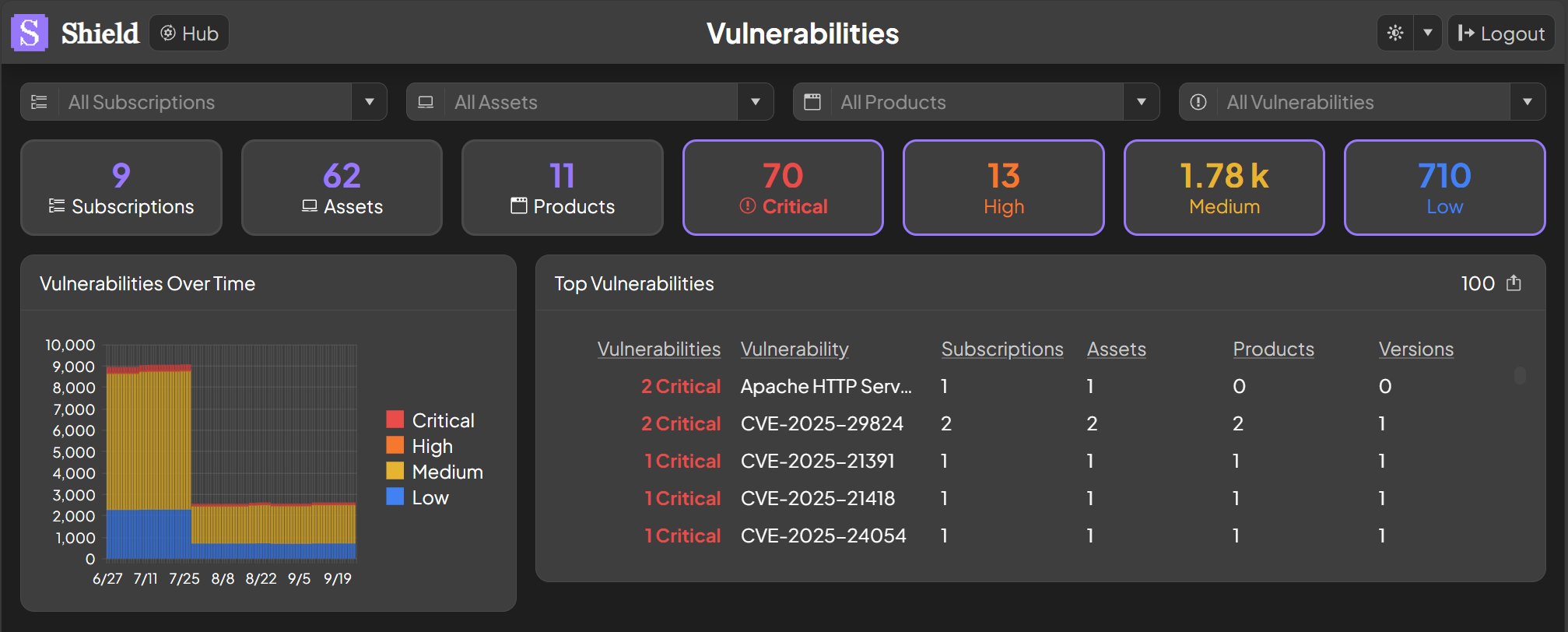
Task: Sort by Versions column header
Action: [1416, 349]
